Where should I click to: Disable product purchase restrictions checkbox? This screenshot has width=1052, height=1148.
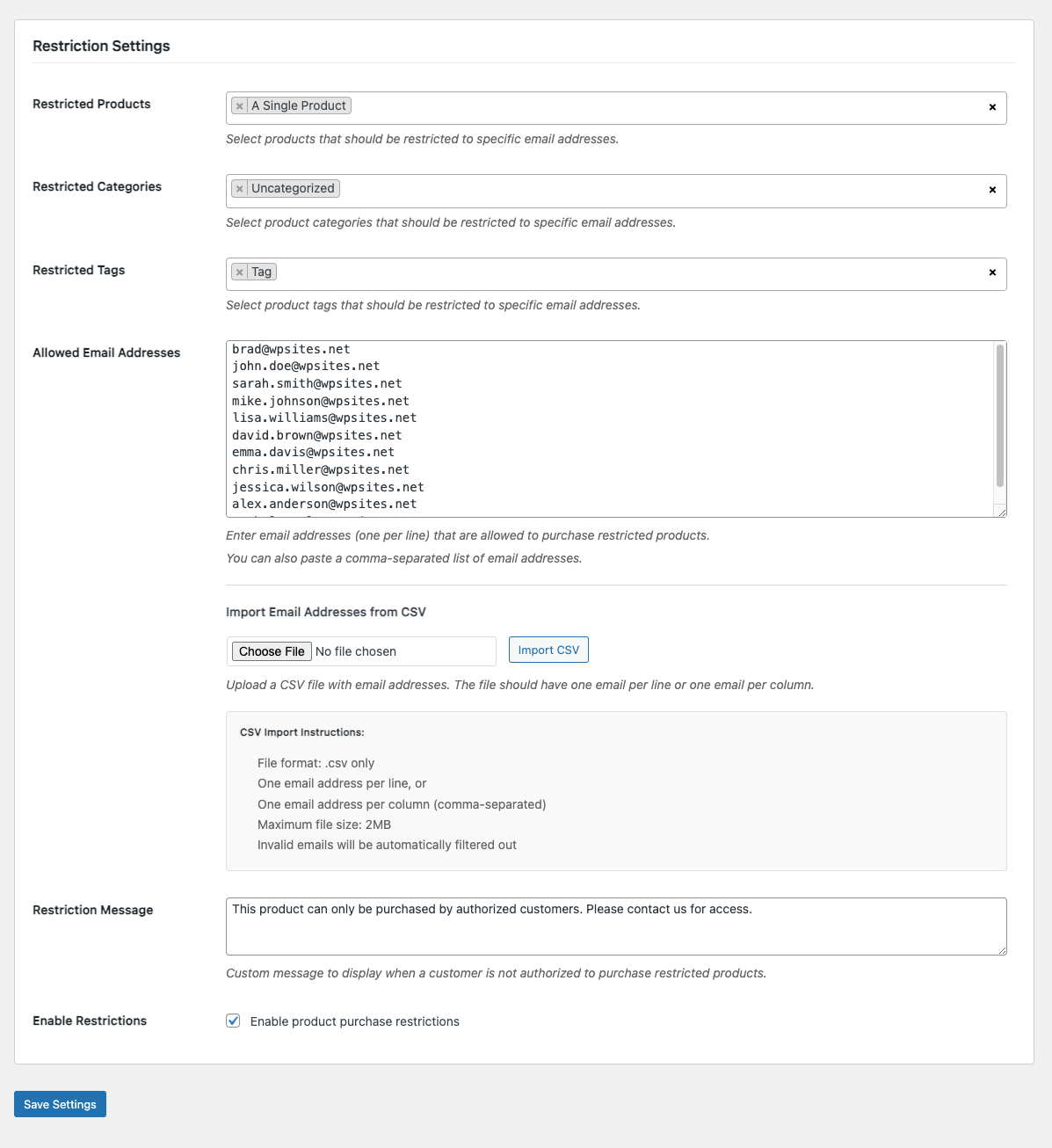(x=233, y=1021)
